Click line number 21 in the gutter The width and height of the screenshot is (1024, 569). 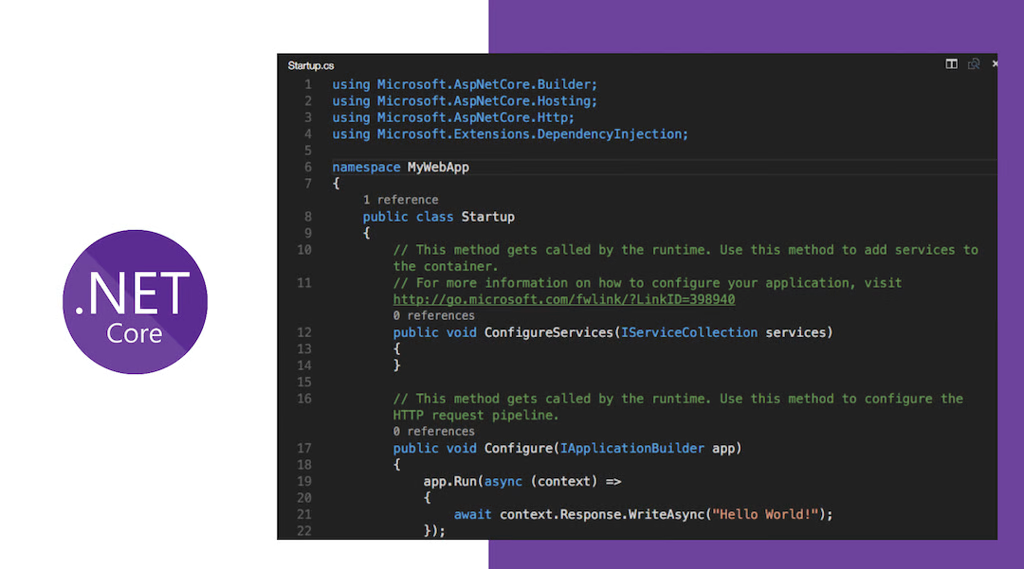(x=304, y=514)
